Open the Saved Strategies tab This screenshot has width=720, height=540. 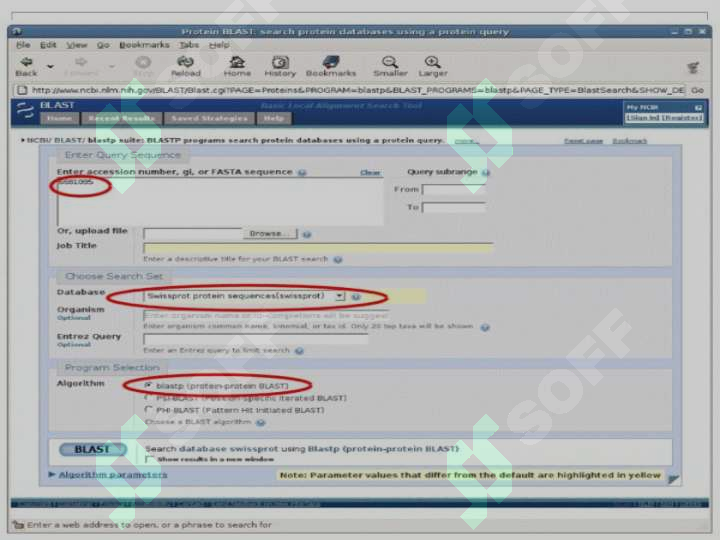[x=209, y=118]
